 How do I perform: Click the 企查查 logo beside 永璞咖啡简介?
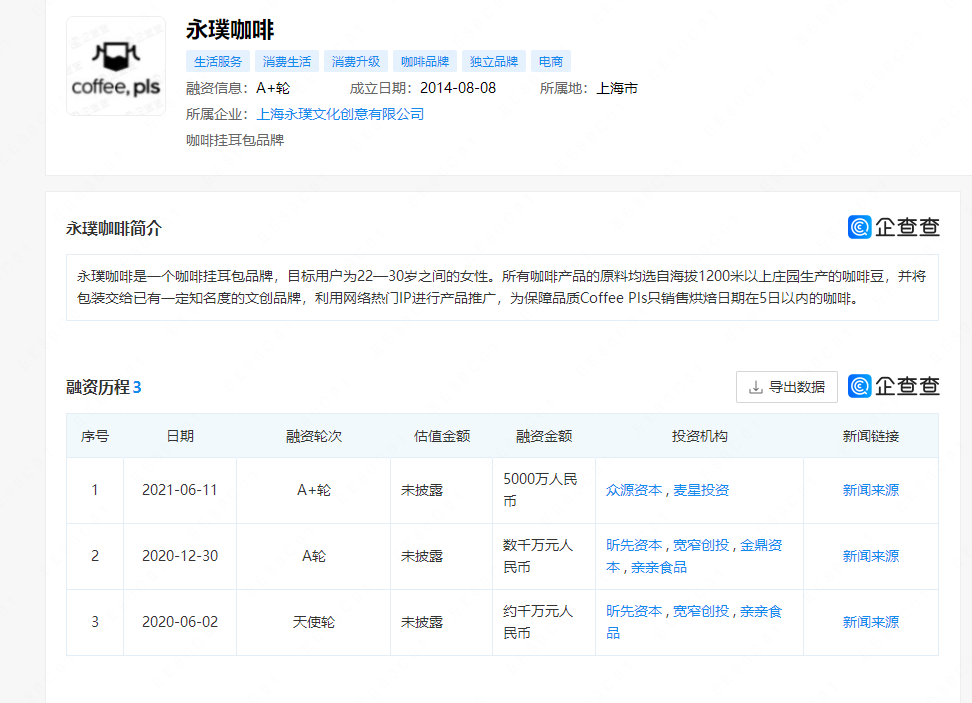[895, 227]
